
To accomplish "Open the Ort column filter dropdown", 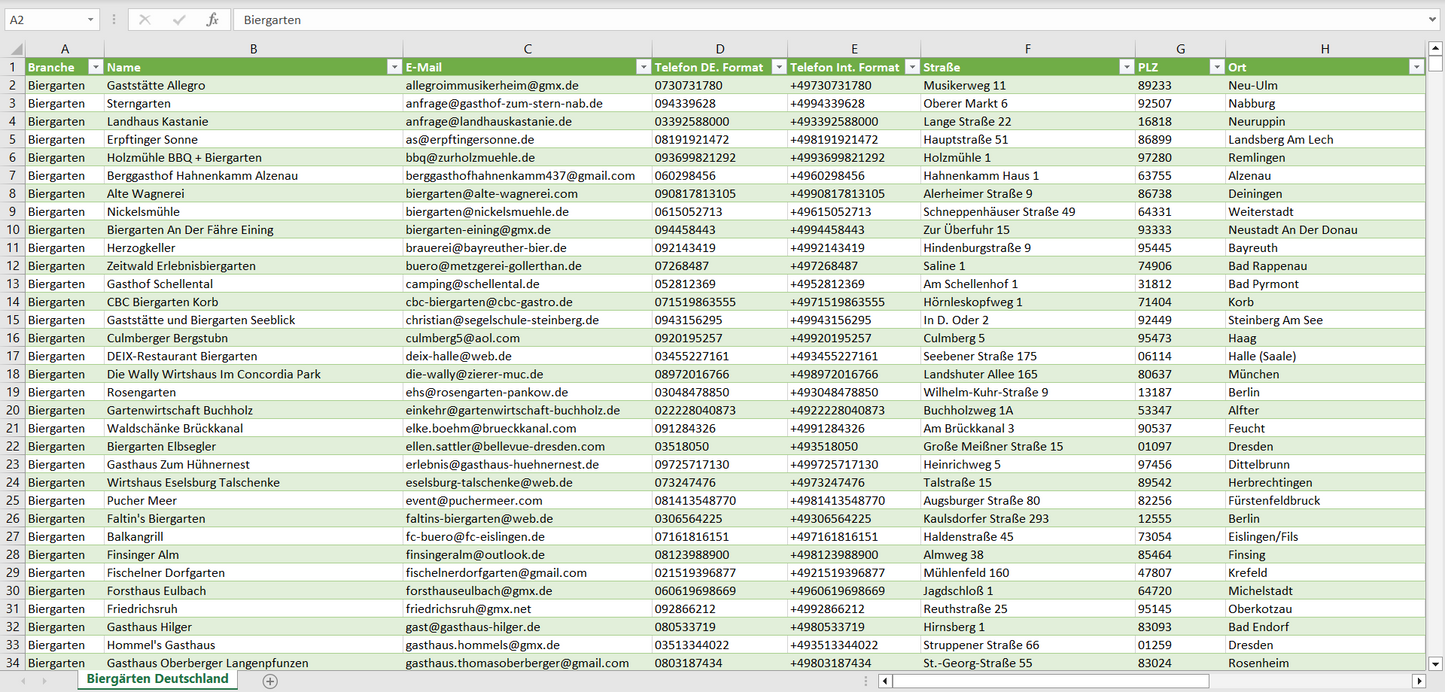I will [1416, 67].
